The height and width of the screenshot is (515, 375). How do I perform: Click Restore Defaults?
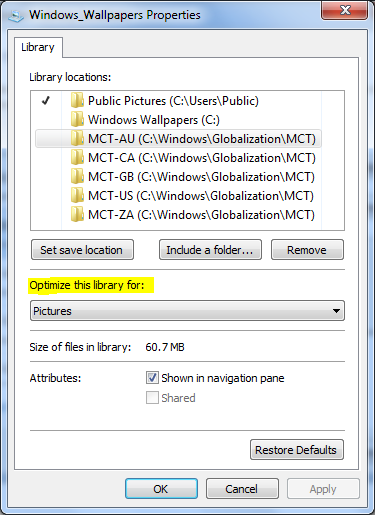pyautogui.click(x=297, y=450)
